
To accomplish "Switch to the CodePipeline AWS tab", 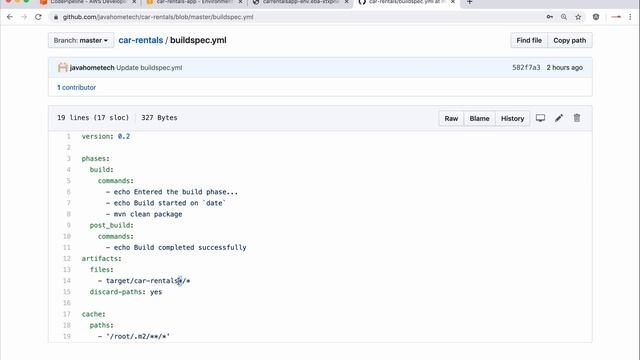I will (x=88, y=2).
